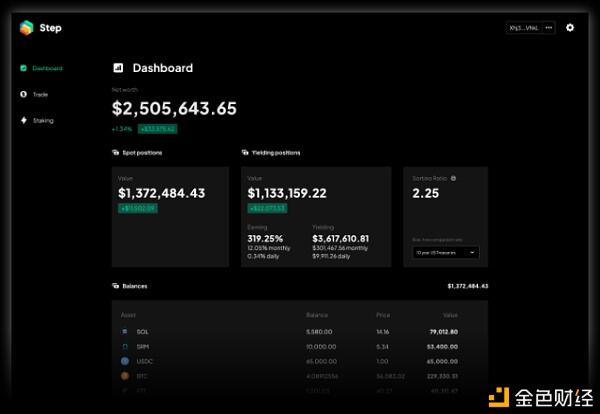Click the USDC asset icon
Screen dimensions: 600x414
[x=125, y=361]
